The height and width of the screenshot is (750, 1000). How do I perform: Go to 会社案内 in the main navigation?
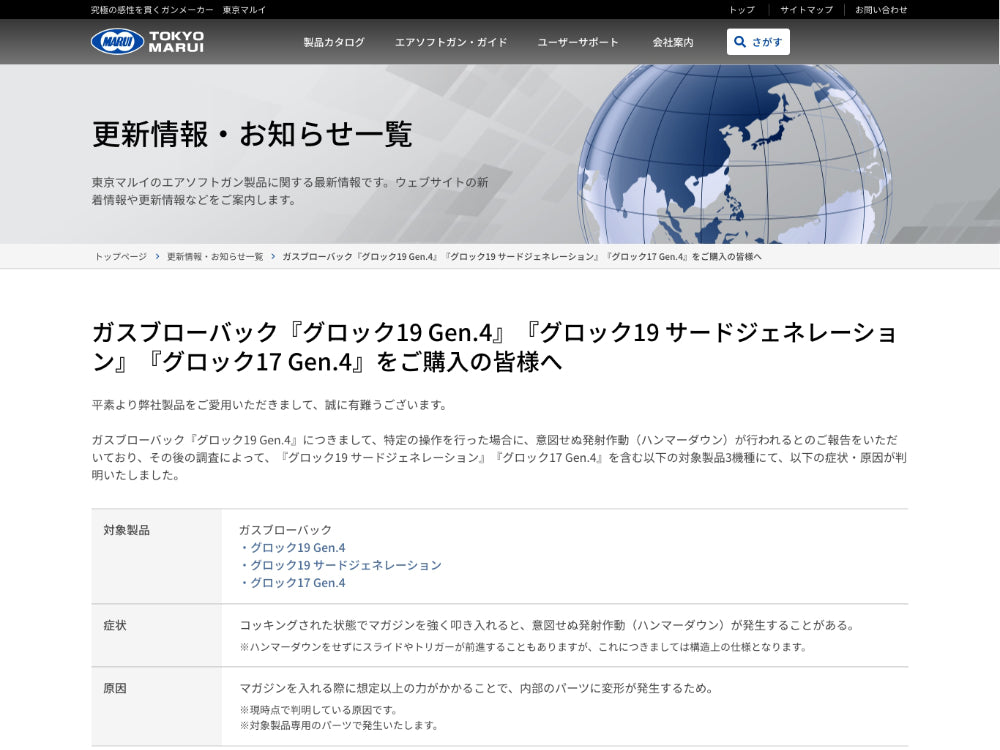pos(673,42)
